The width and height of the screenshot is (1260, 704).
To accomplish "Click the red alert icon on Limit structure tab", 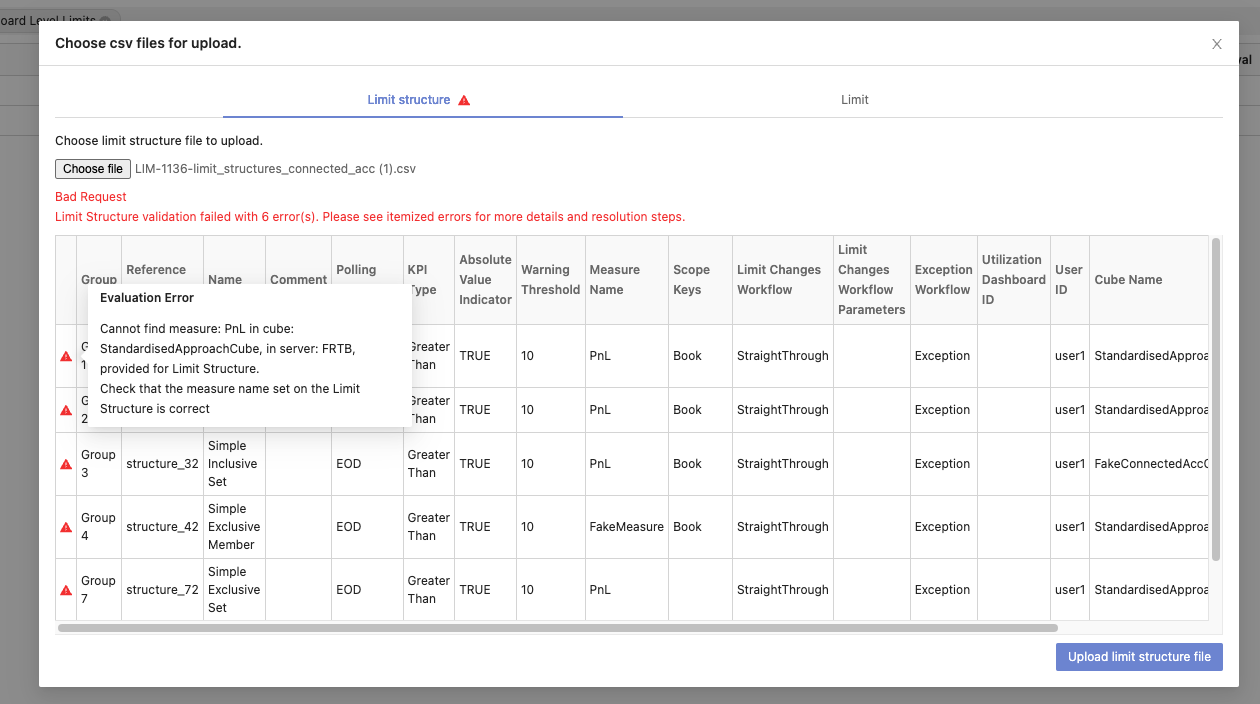I will pyautogui.click(x=464, y=101).
